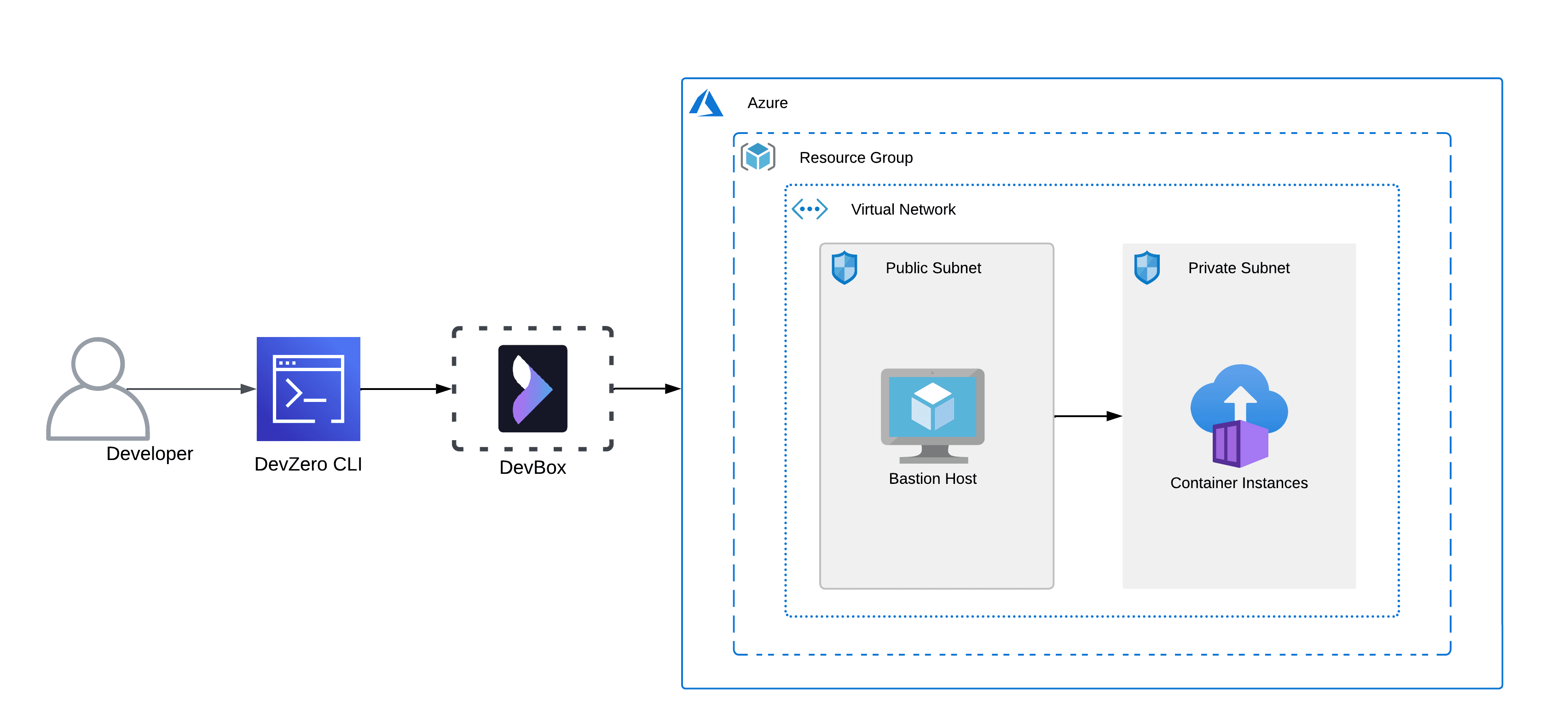Click the "DevZero CLI" label
The image size is (1568, 721).
pos(308,464)
